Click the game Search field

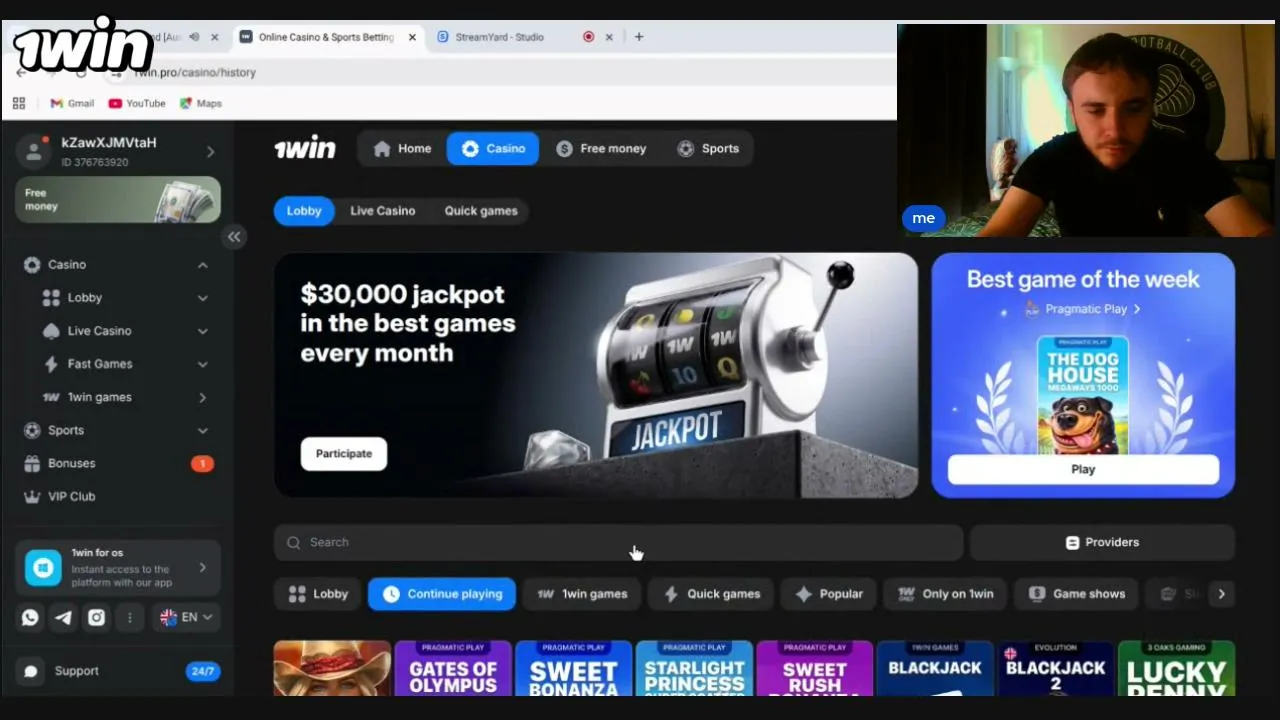[618, 542]
